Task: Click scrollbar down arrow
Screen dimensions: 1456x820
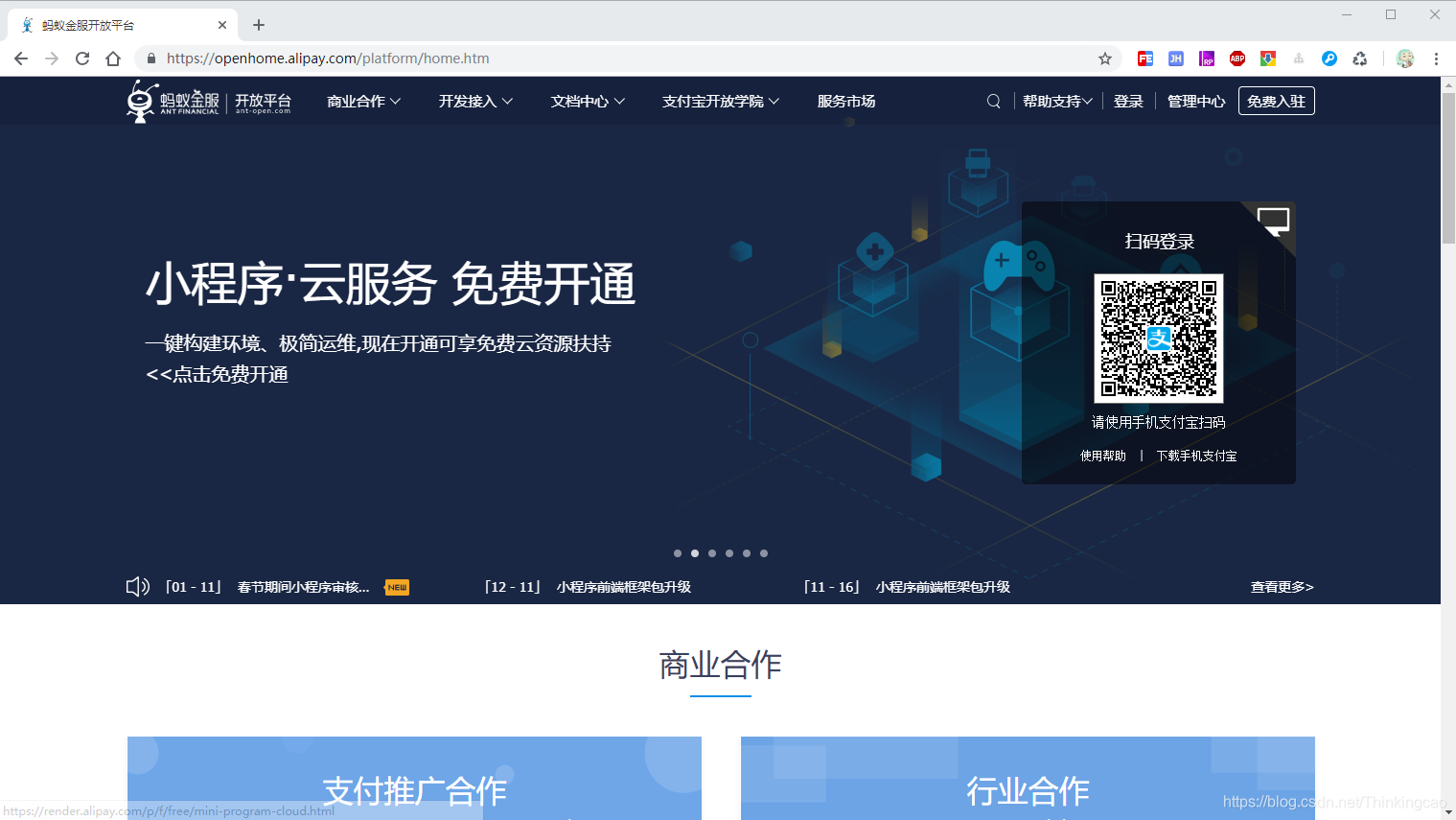Action: pos(1448,811)
